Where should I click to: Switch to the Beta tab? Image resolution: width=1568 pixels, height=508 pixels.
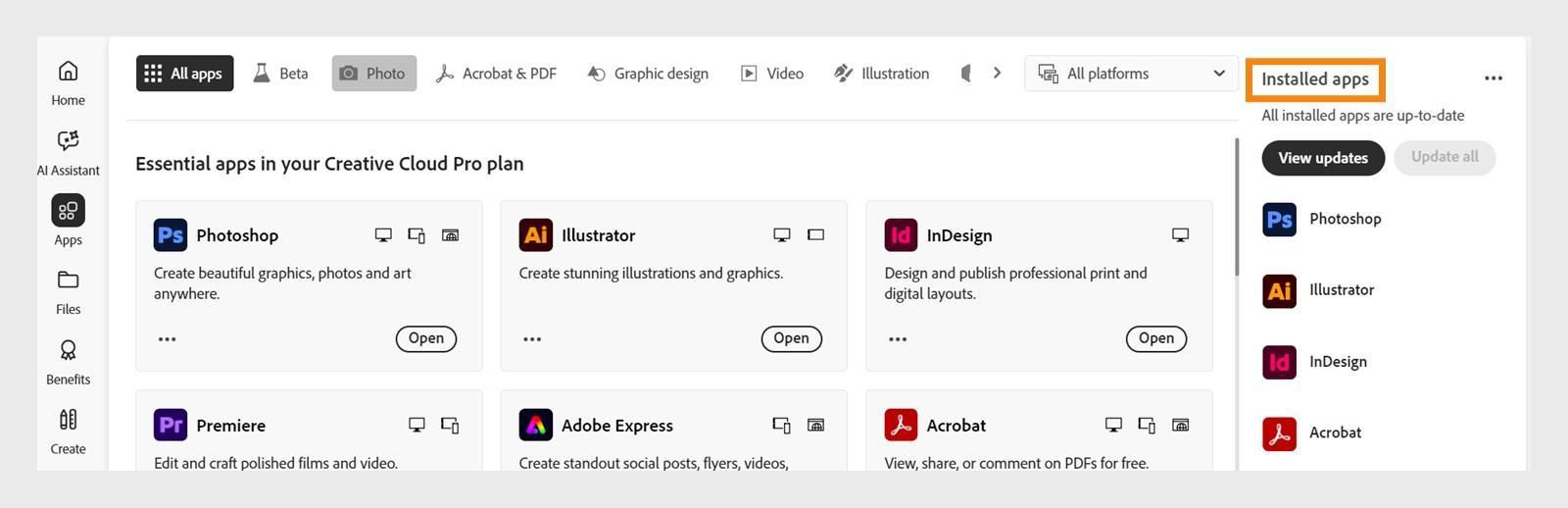280,74
